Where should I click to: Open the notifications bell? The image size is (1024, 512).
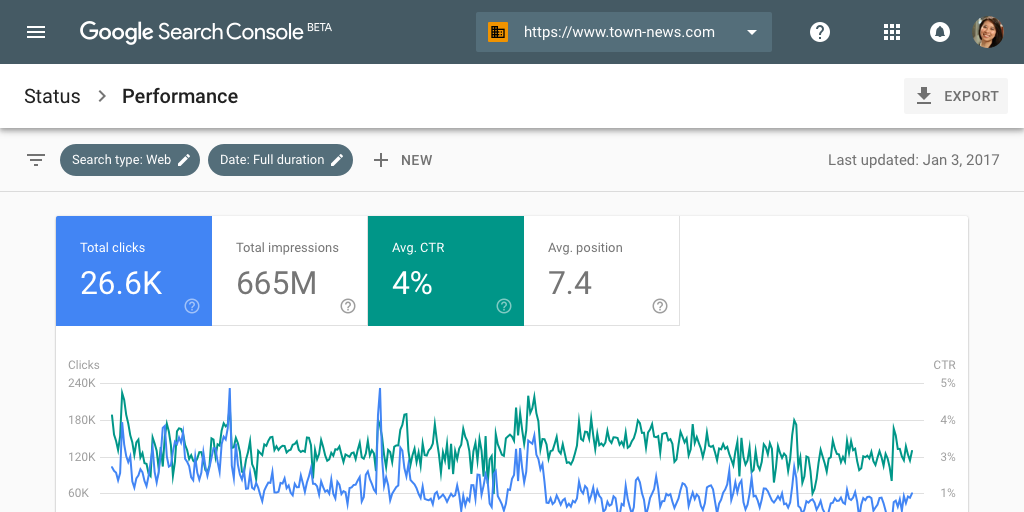click(940, 32)
